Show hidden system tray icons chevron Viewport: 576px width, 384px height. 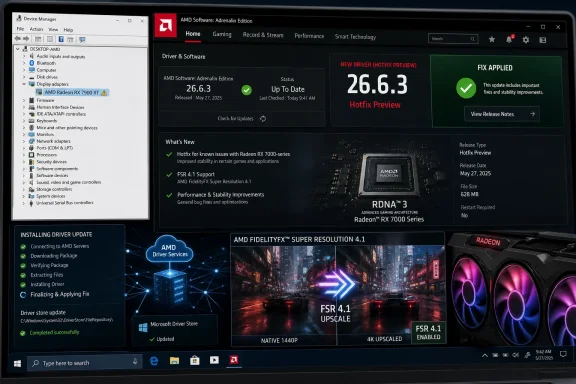click(485, 355)
